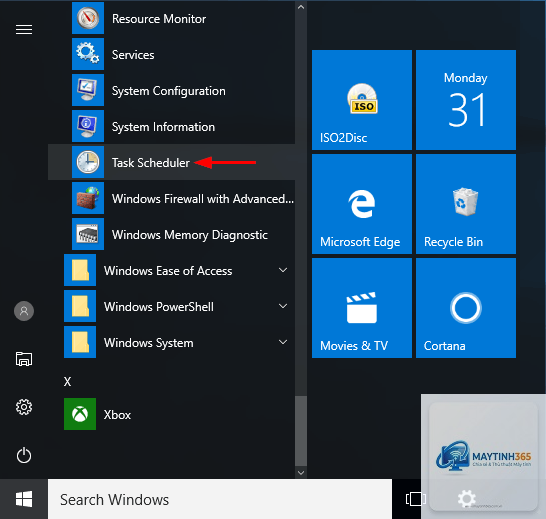Open System Information icon
The height and width of the screenshot is (519, 546).
tap(88, 126)
